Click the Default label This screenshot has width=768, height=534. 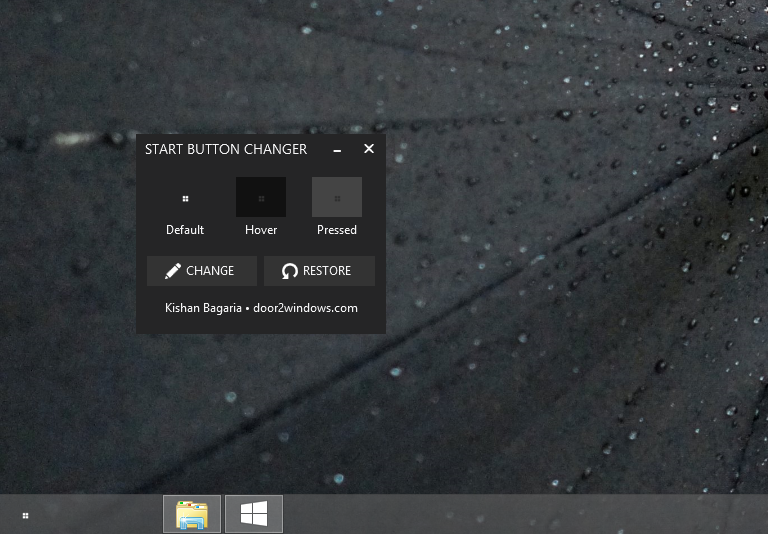click(x=185, y=230)
